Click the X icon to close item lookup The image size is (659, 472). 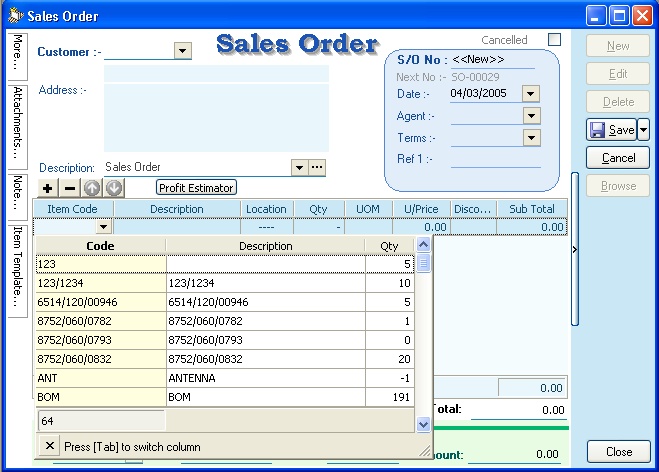(x=50, y=446)
